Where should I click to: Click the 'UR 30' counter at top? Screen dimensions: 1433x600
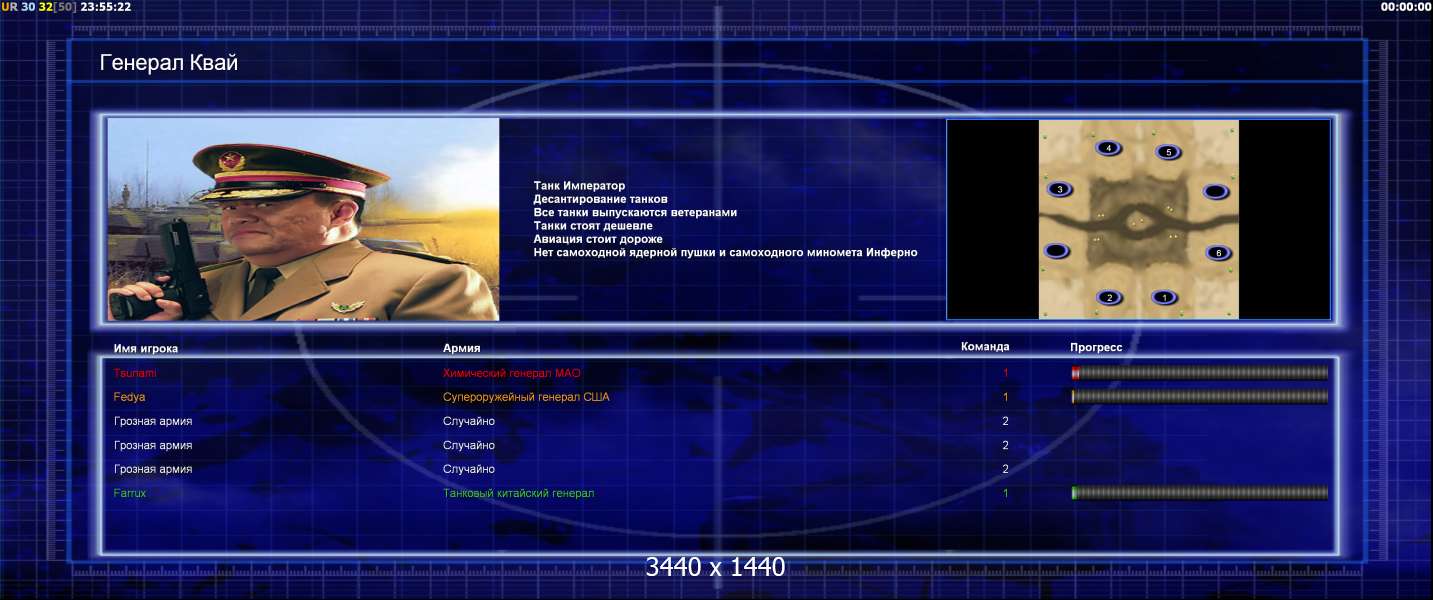[x=18, y=7]
